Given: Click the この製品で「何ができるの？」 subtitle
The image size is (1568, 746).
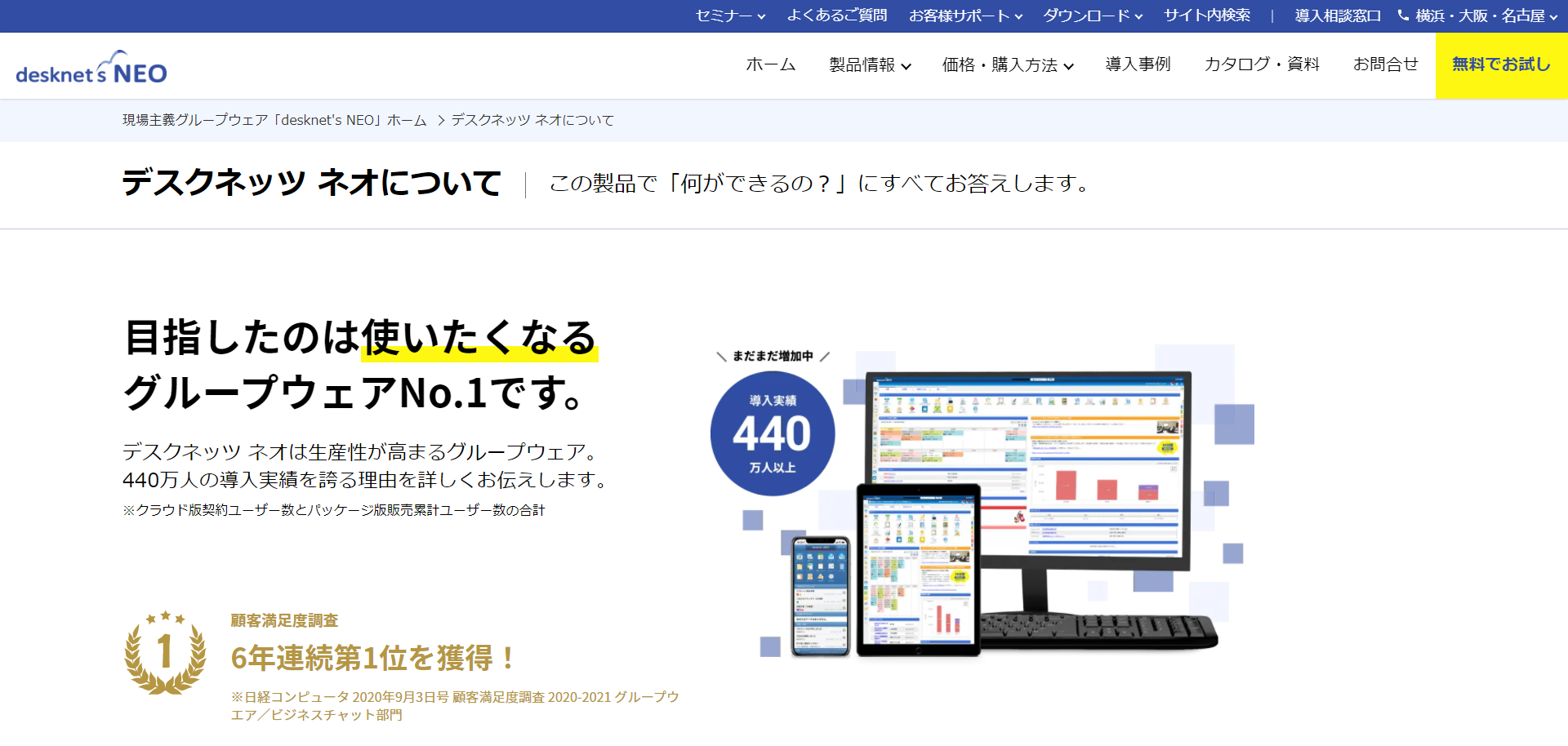Looking at the screenshot, I should pyautogui.click(x=819, y=184).
